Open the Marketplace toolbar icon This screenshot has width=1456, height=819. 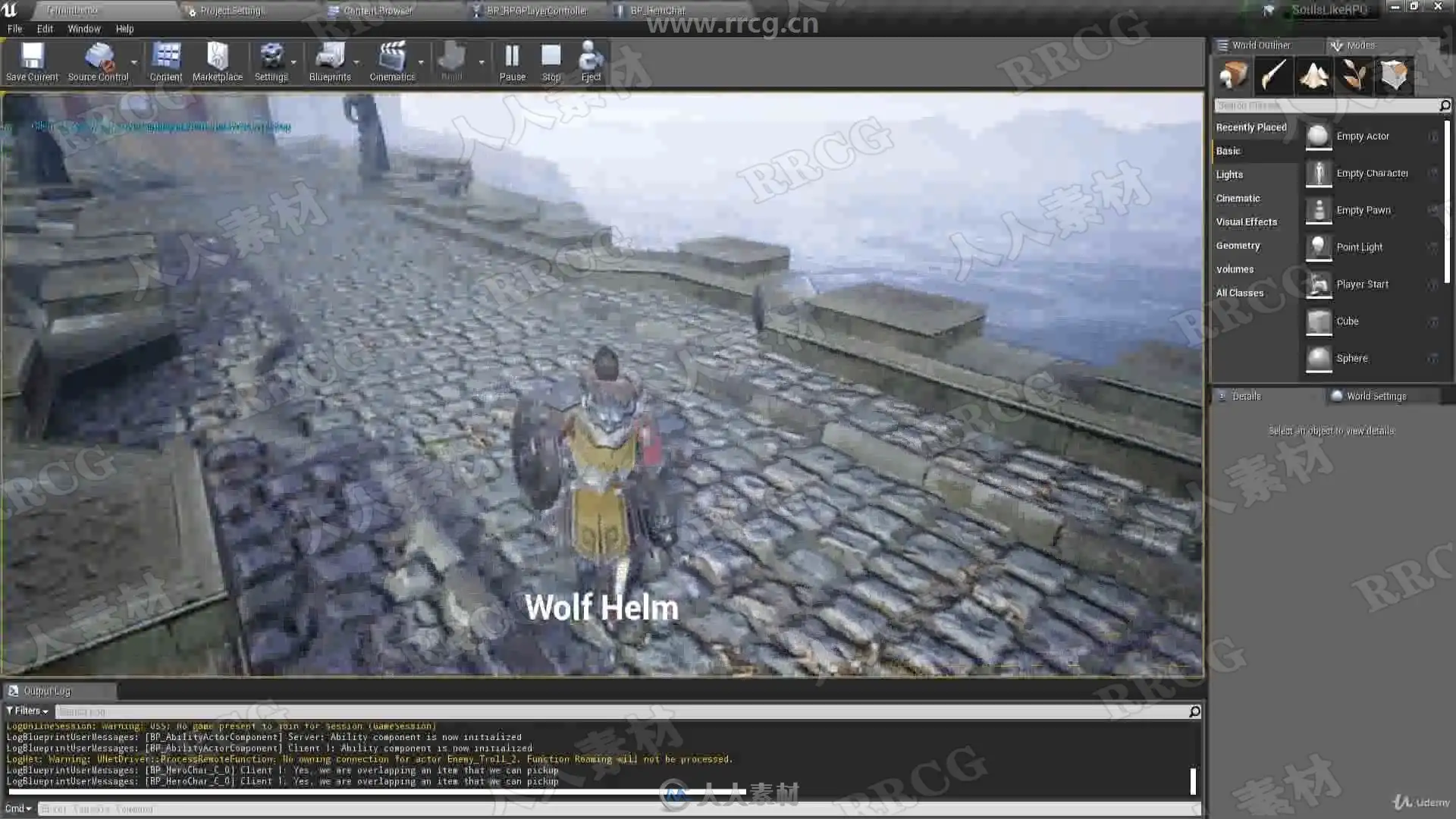pos(218,57)
